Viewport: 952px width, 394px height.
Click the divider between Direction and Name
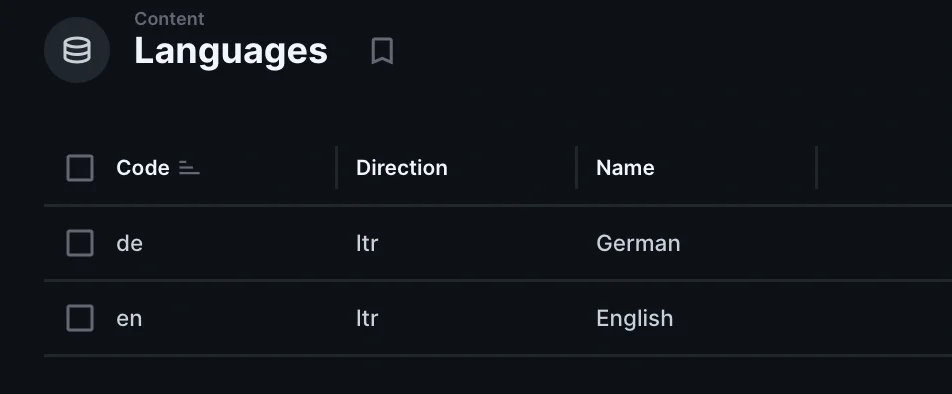pos(576,168)
